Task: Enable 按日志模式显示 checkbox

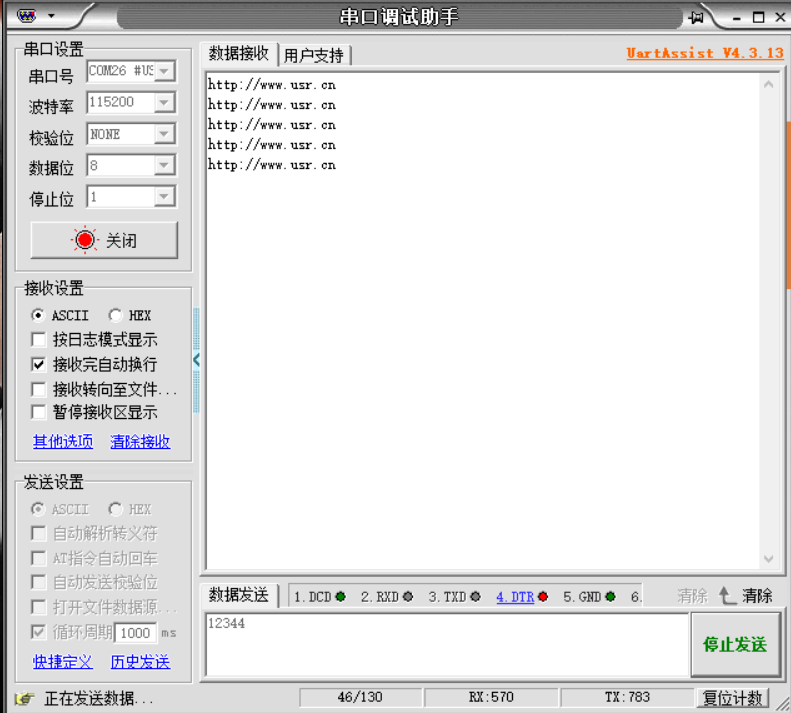Action: pos(39,340)
